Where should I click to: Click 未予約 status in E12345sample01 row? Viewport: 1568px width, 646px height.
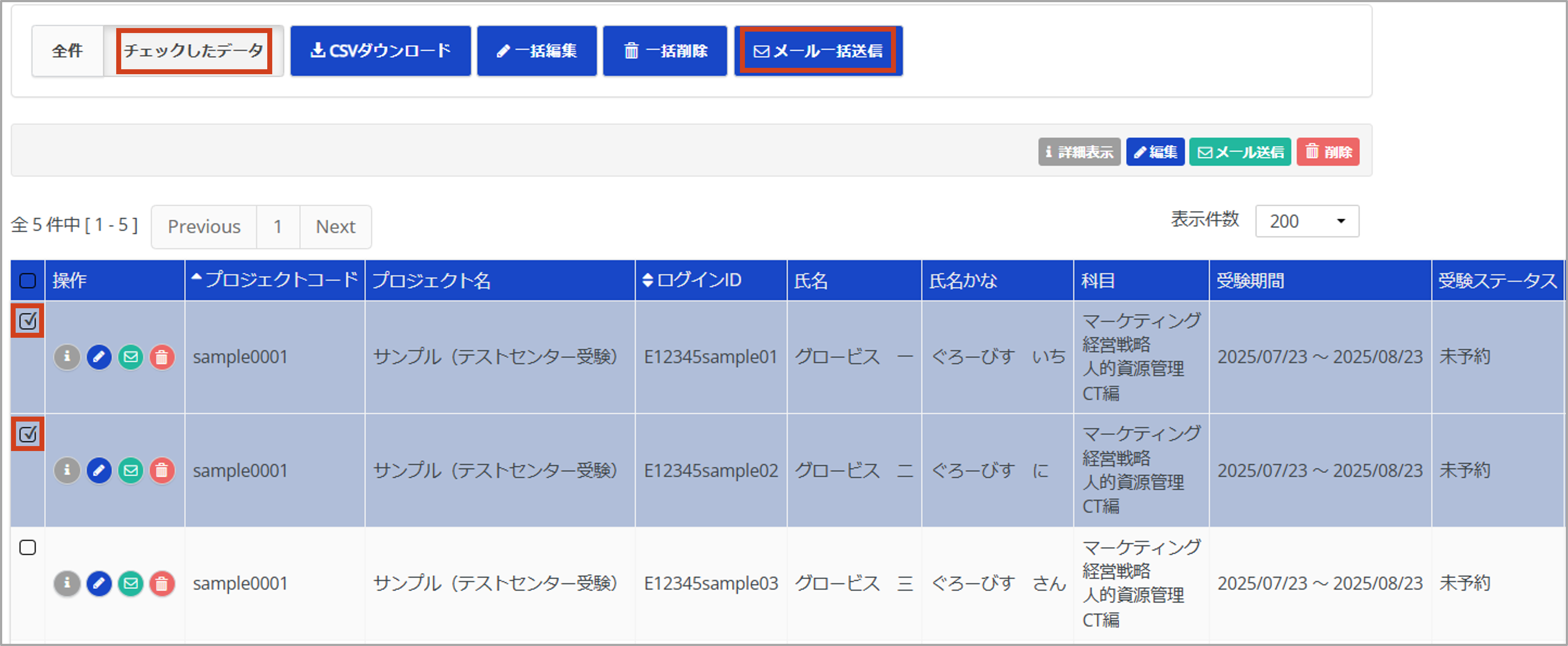pyautogui.click(x=1465, y=357)
